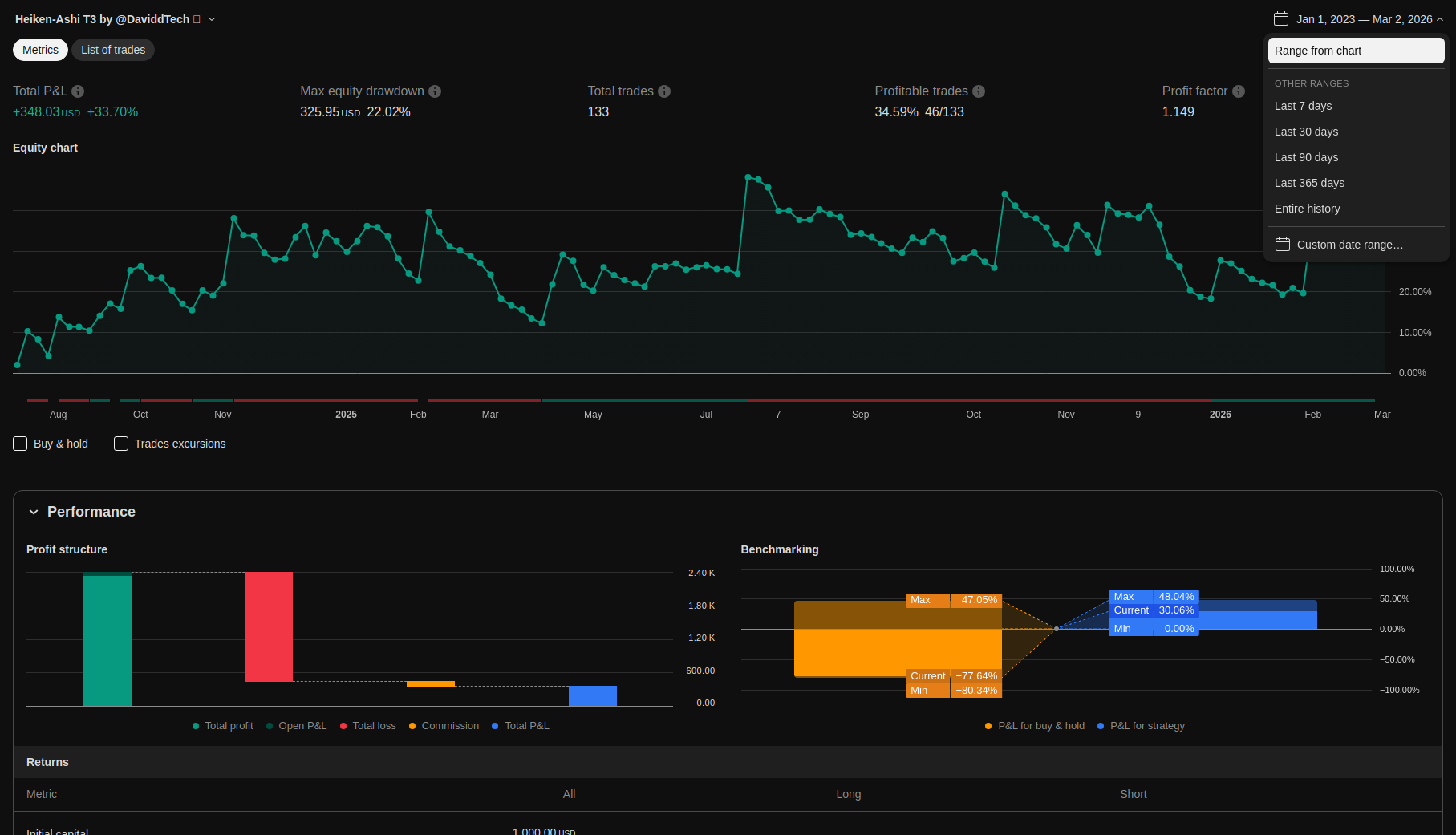Click the calendar icon for Custom date range
The image size is (1456, 835).
[x=1283, y=245]
